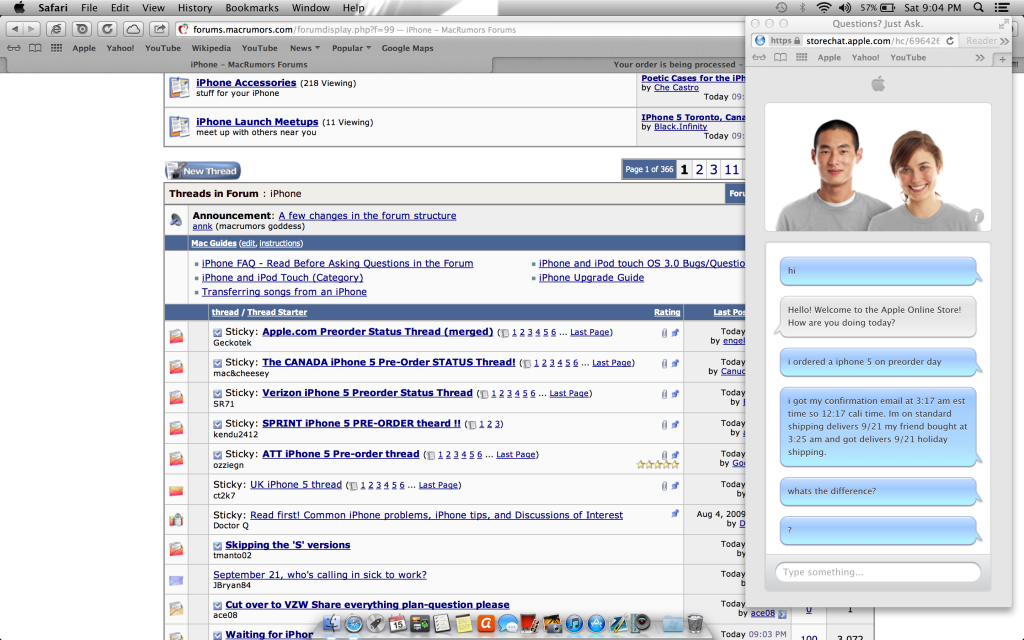This screenshot has height=640, width=1024.
Task: Toggle checkbox for Verizon iPhone 5 Preorder thread
Action: 217,394
